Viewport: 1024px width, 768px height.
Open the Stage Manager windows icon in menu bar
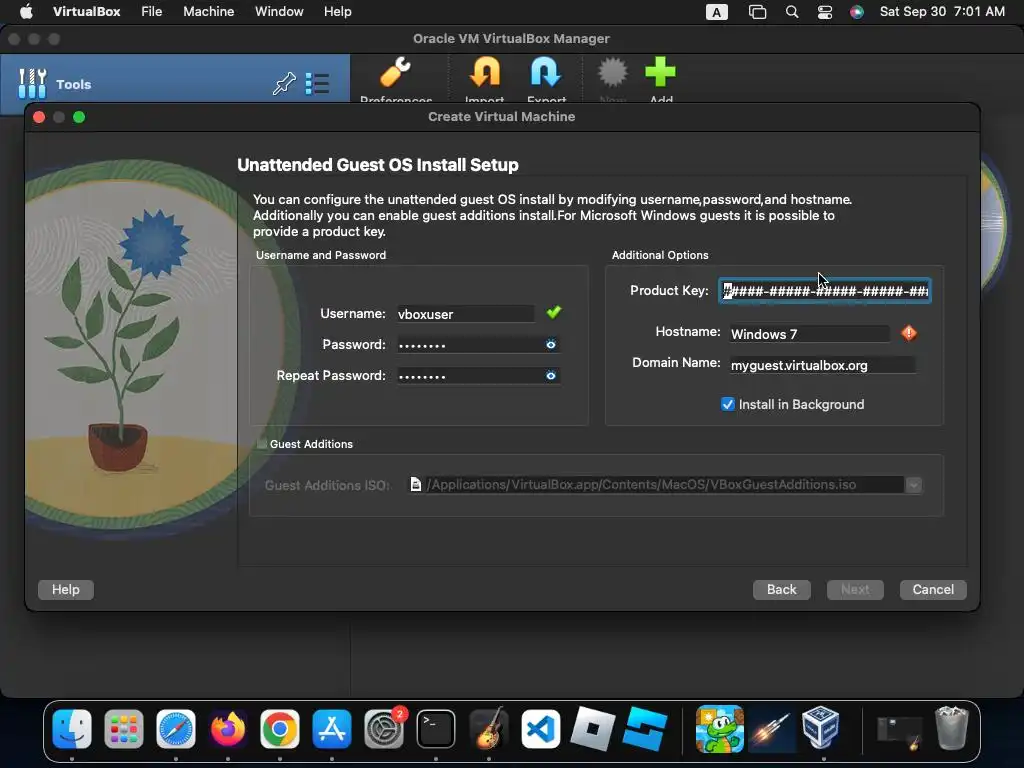click(x=757, y=12)
